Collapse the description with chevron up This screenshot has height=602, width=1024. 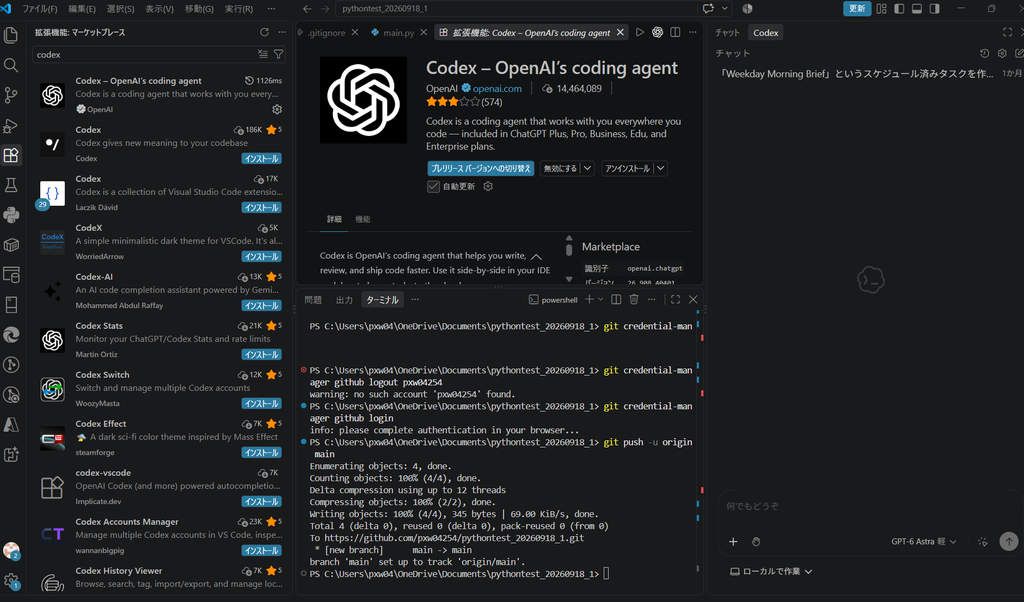(536, 257)
